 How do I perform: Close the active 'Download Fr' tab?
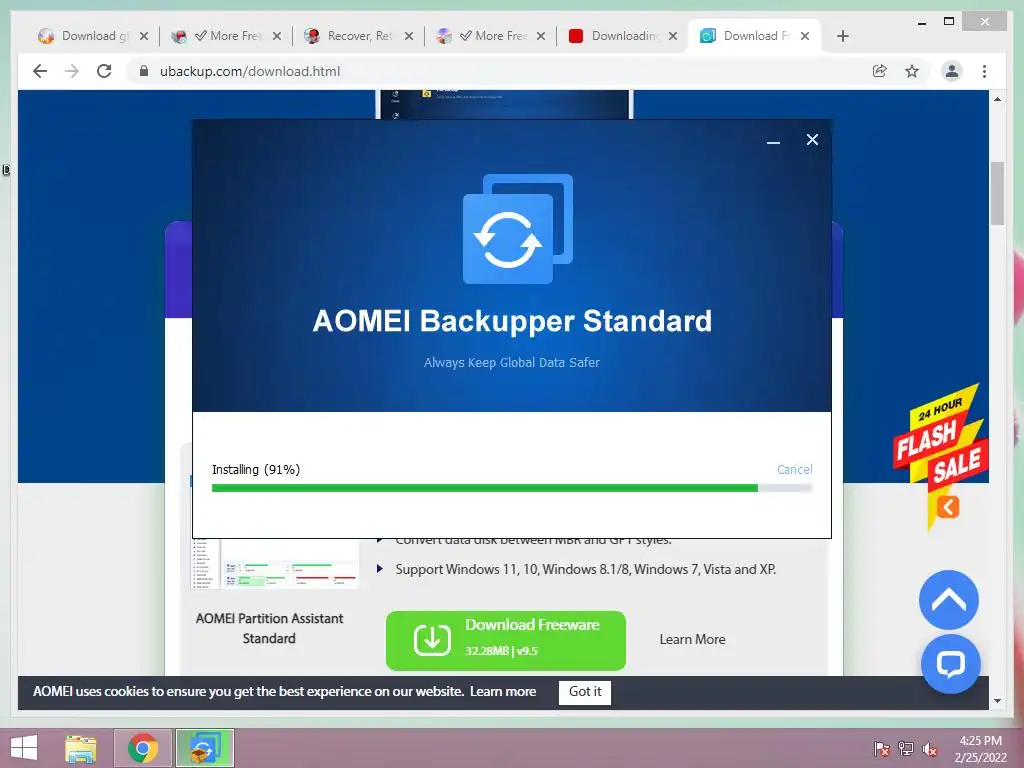[x=805, y=36]
